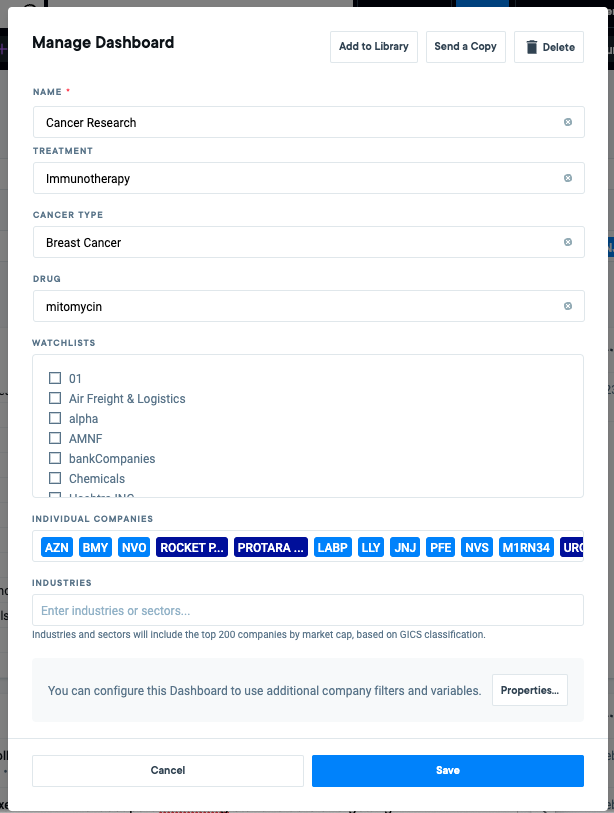The width and height of the screenshot is (614, 813).
Task: Clear the Treatment field via its X icon
Action: [x=568, y=178]
